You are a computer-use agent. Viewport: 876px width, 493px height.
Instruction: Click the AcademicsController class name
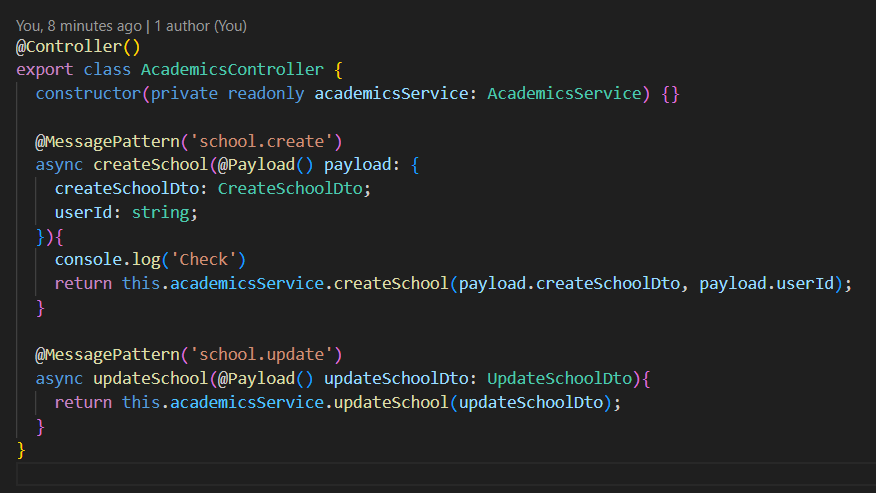click(232, 69)
